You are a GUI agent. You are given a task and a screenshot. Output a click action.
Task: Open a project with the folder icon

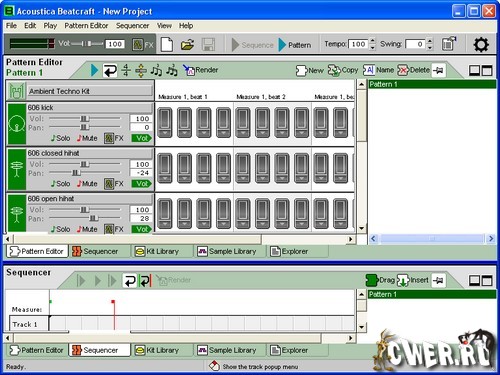(x=187, y=44)
